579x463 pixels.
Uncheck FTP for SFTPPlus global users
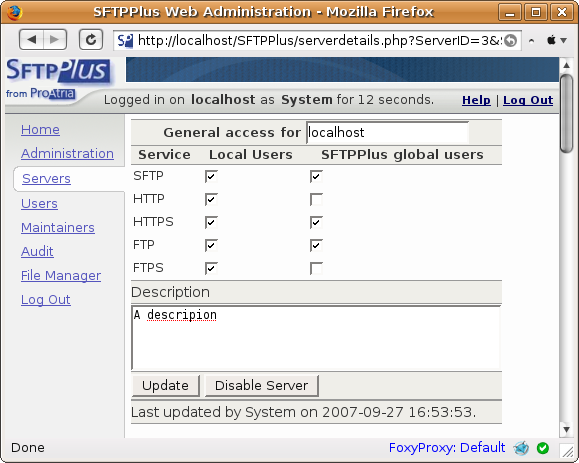(316, 245)
